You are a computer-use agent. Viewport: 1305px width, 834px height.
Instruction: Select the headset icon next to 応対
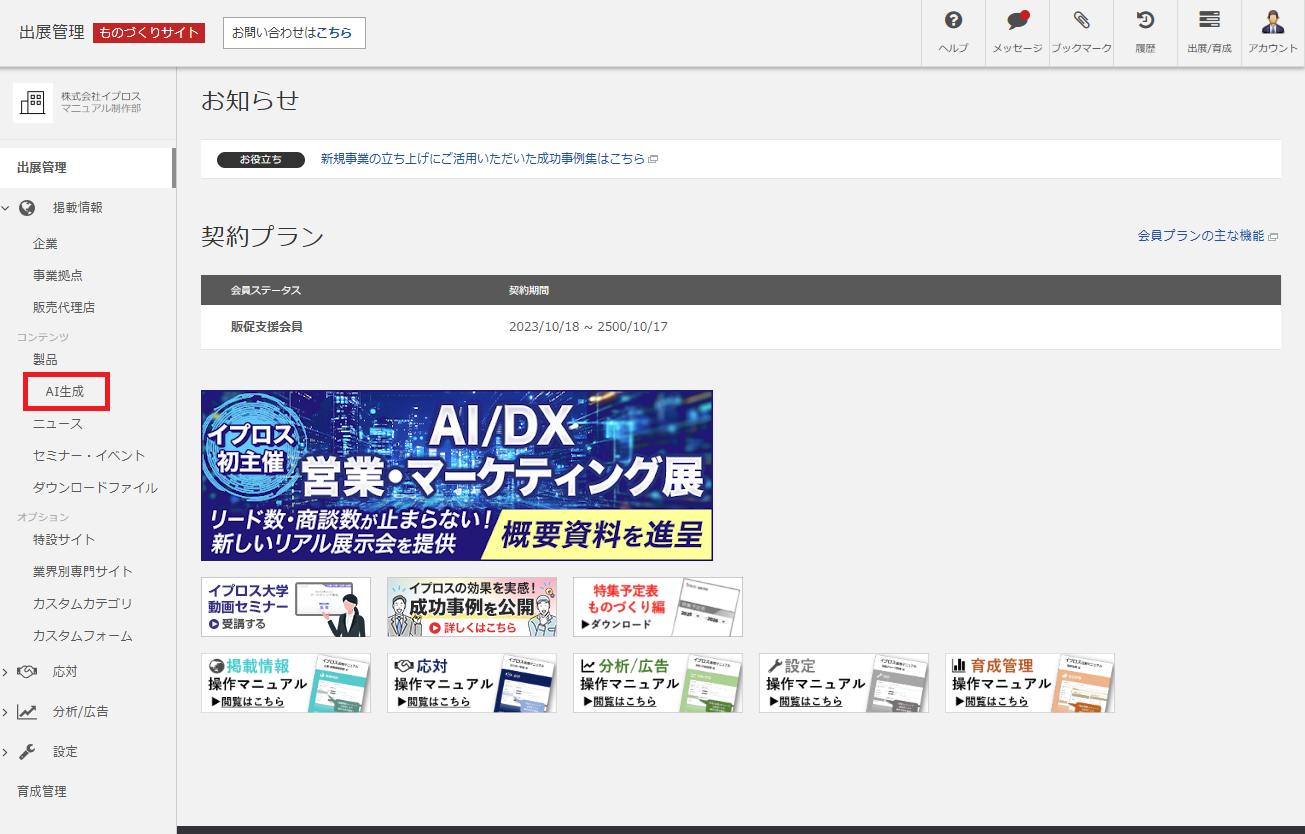(x=28, y=671)
